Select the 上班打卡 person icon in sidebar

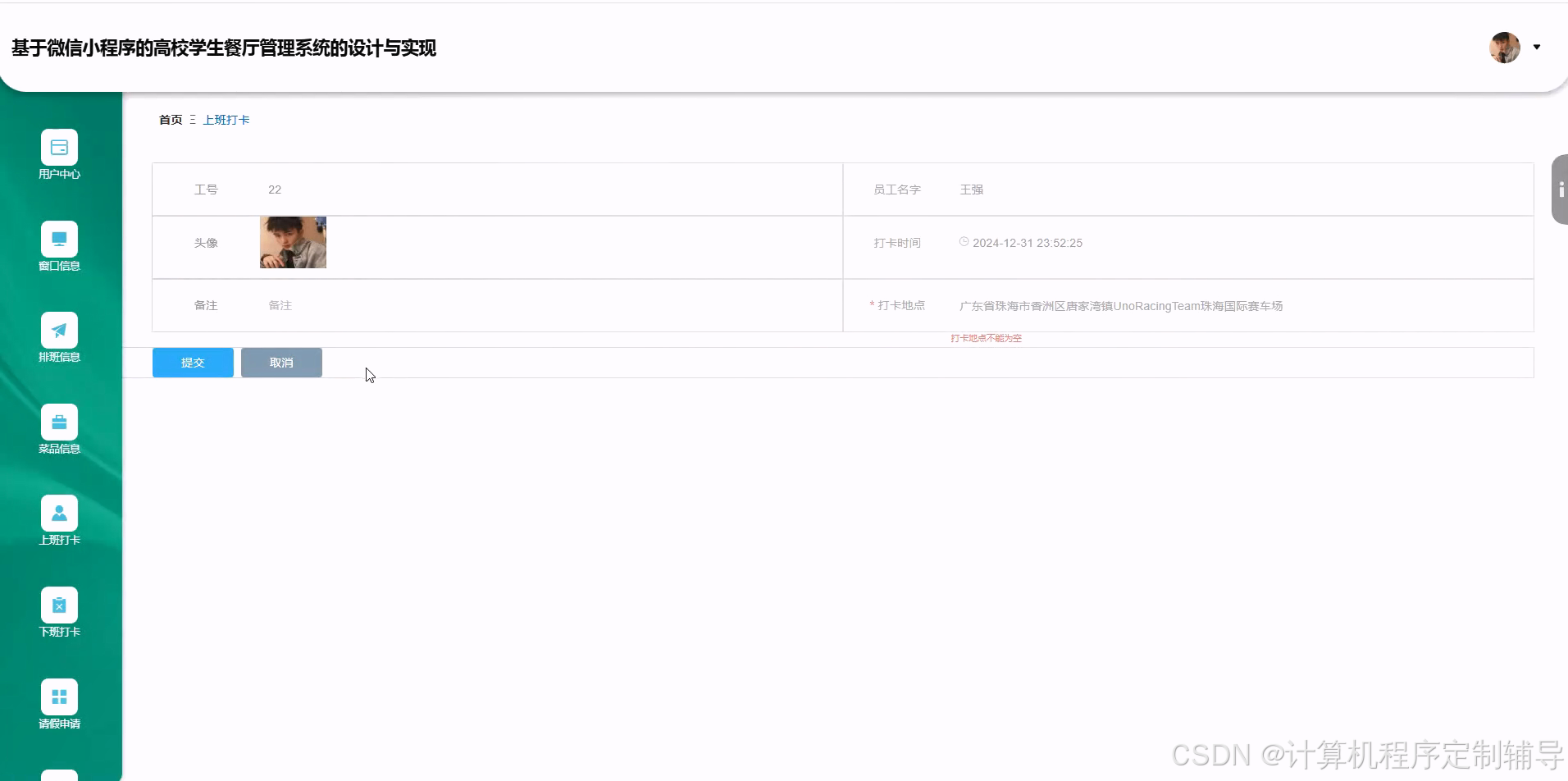coord(59,514)
